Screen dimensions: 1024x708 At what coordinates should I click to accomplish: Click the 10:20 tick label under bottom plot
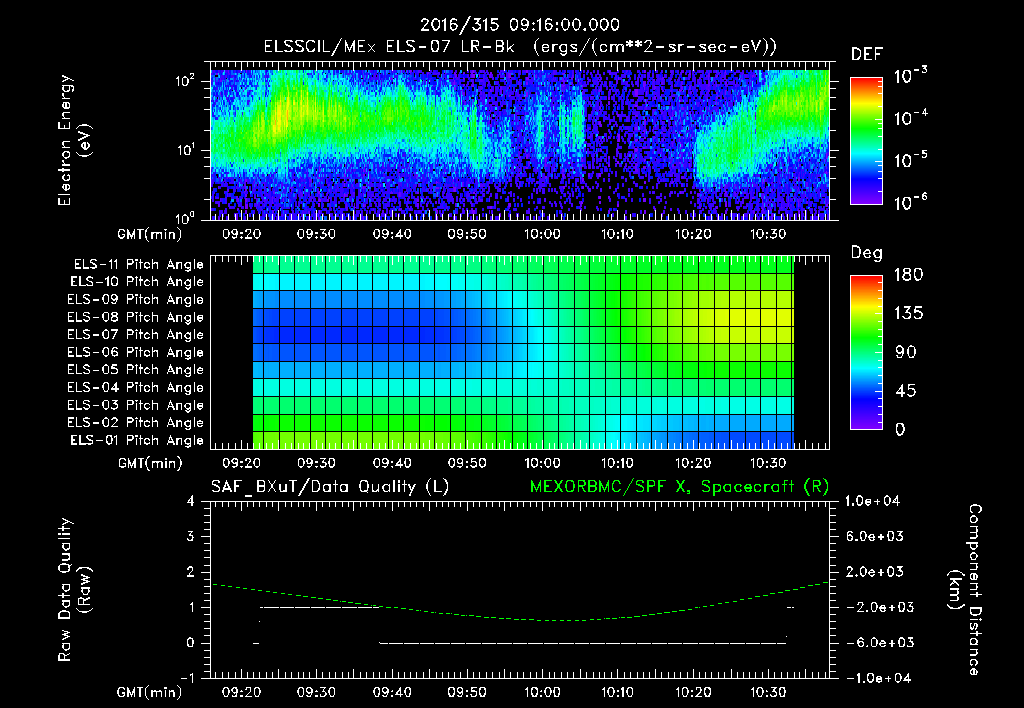[692, 692]
